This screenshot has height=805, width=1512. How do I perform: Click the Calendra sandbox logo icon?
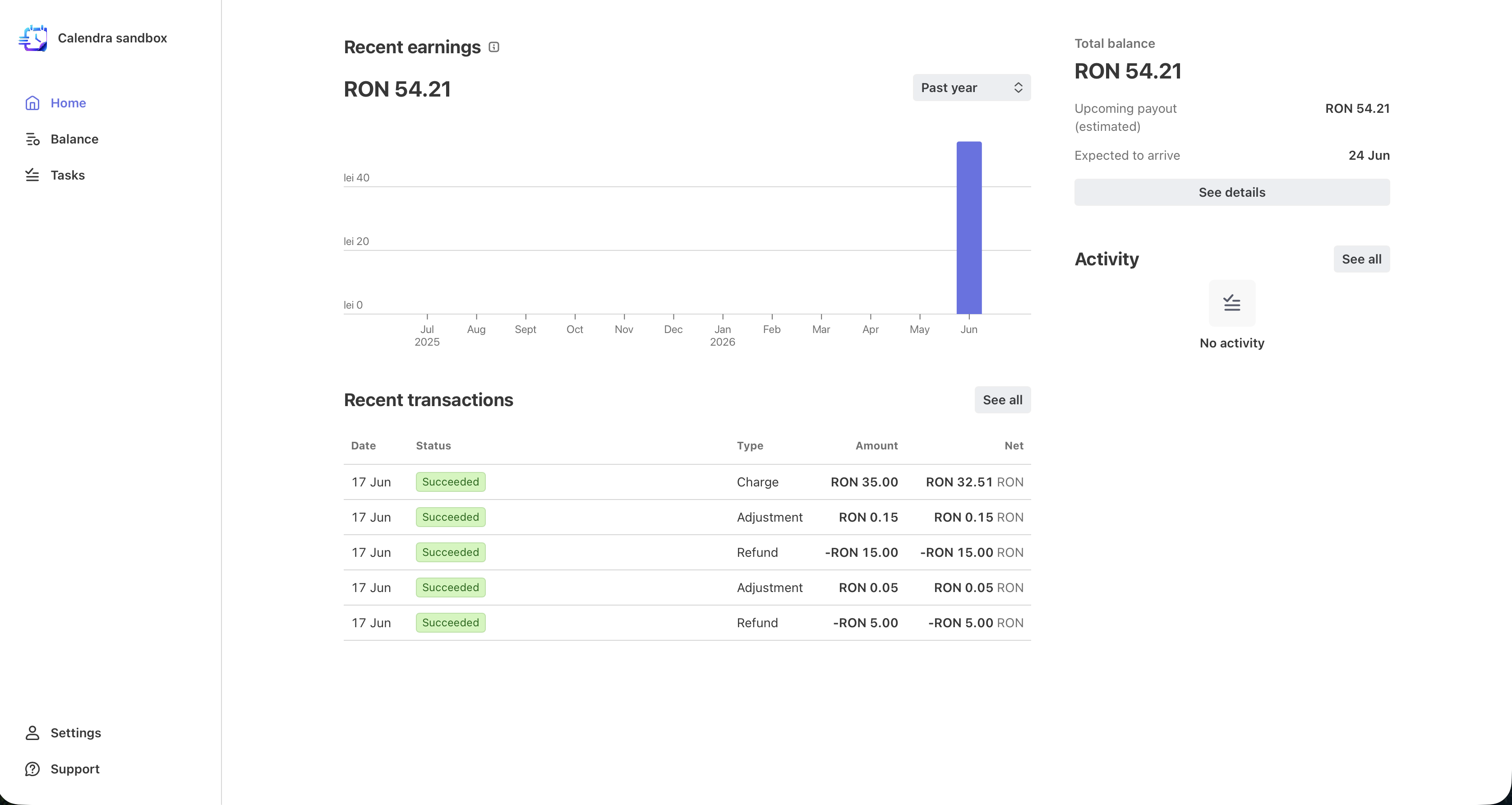tap(33, 38)
